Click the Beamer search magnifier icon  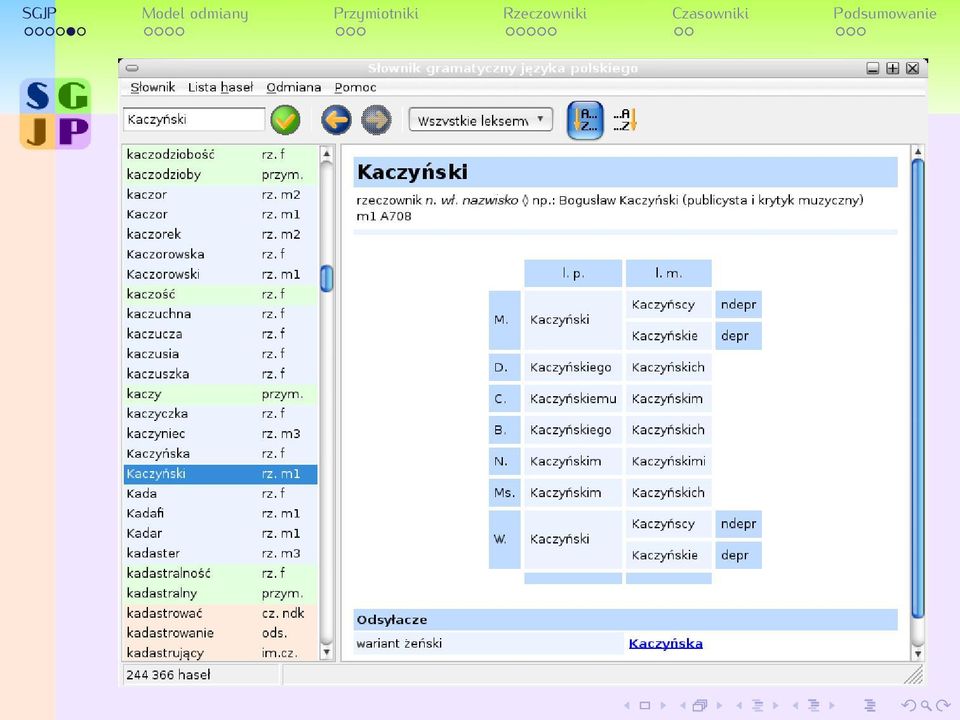[926, 705]
